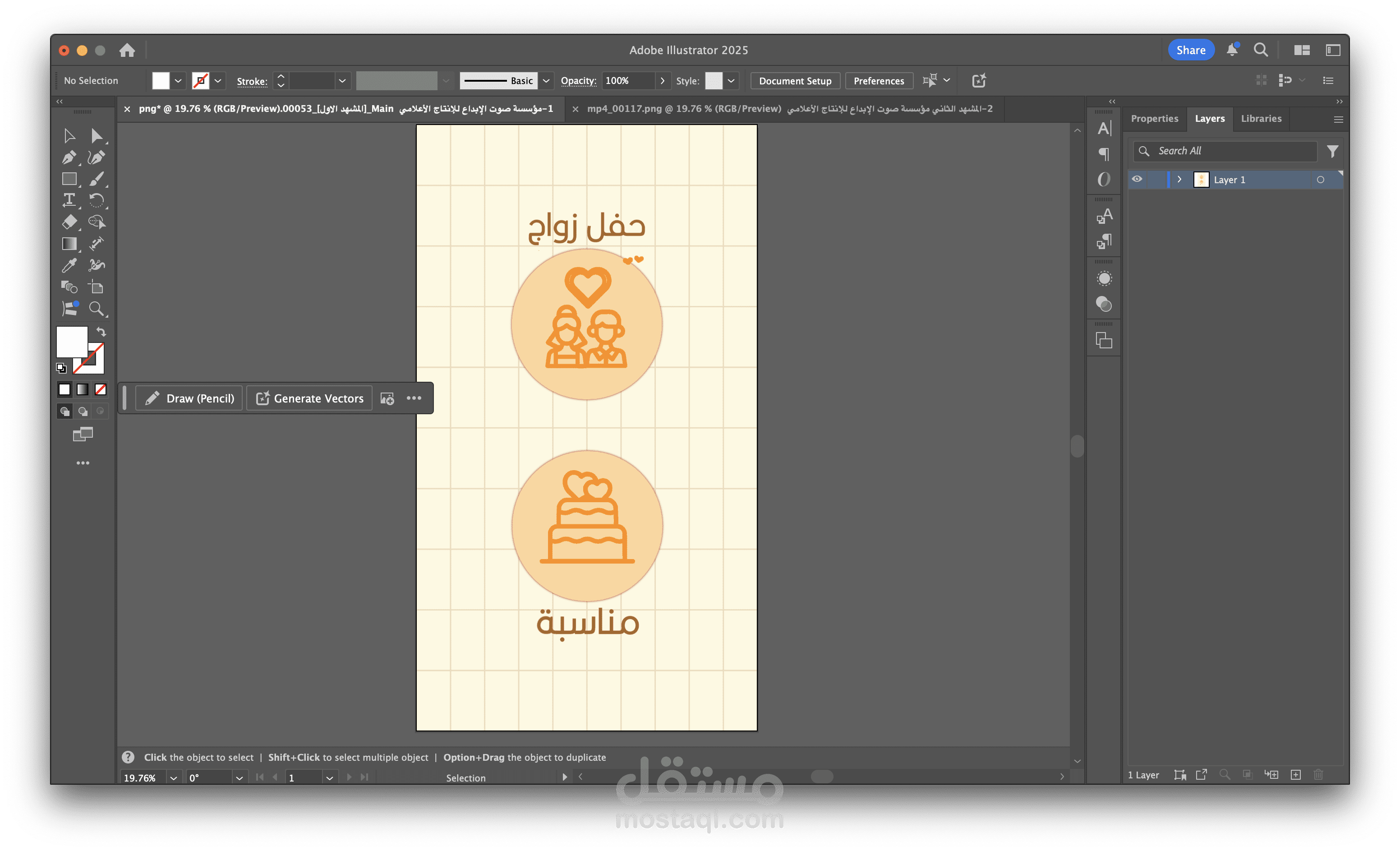Select the Direct Selection tool
1400x851 pixels.
(97, 136)
